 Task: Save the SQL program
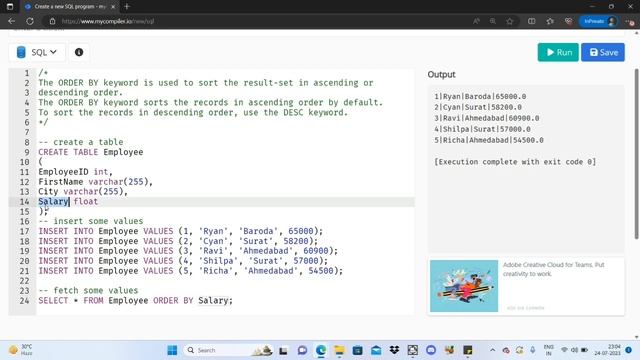pos(603,52)
